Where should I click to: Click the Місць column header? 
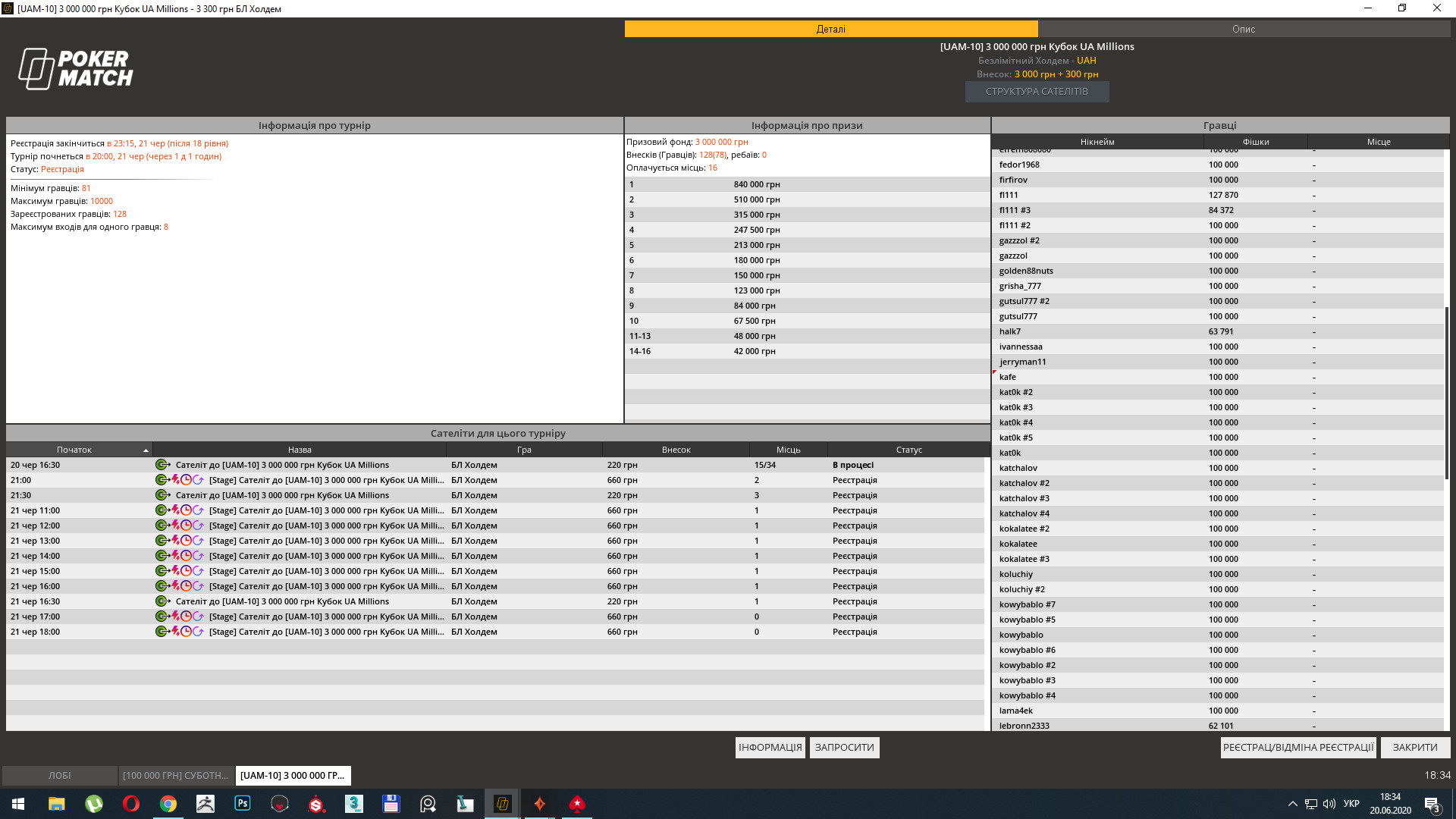pos(789,450)
